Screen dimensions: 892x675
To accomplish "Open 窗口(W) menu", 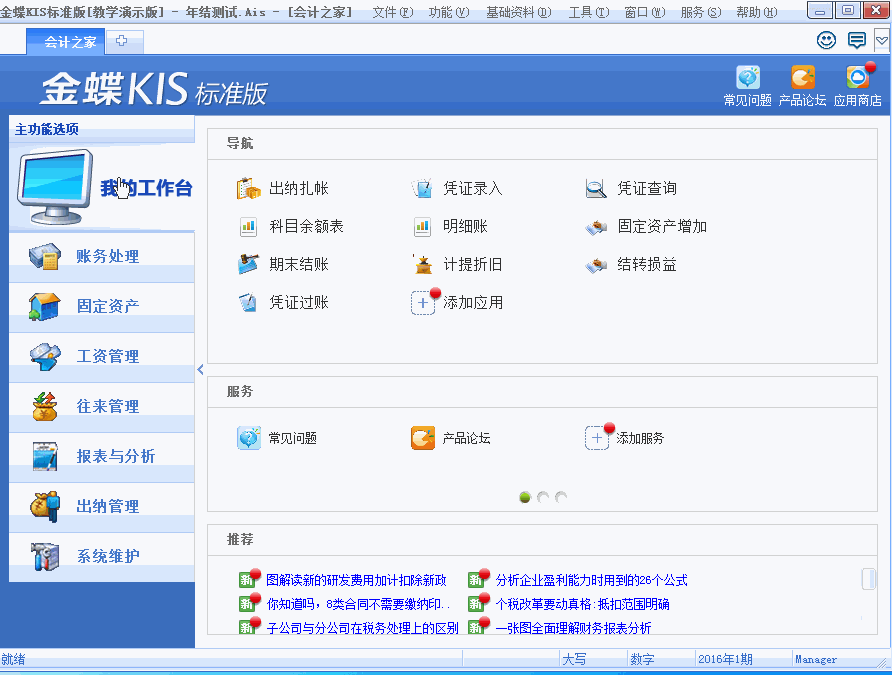I will (x=645, y=12).
